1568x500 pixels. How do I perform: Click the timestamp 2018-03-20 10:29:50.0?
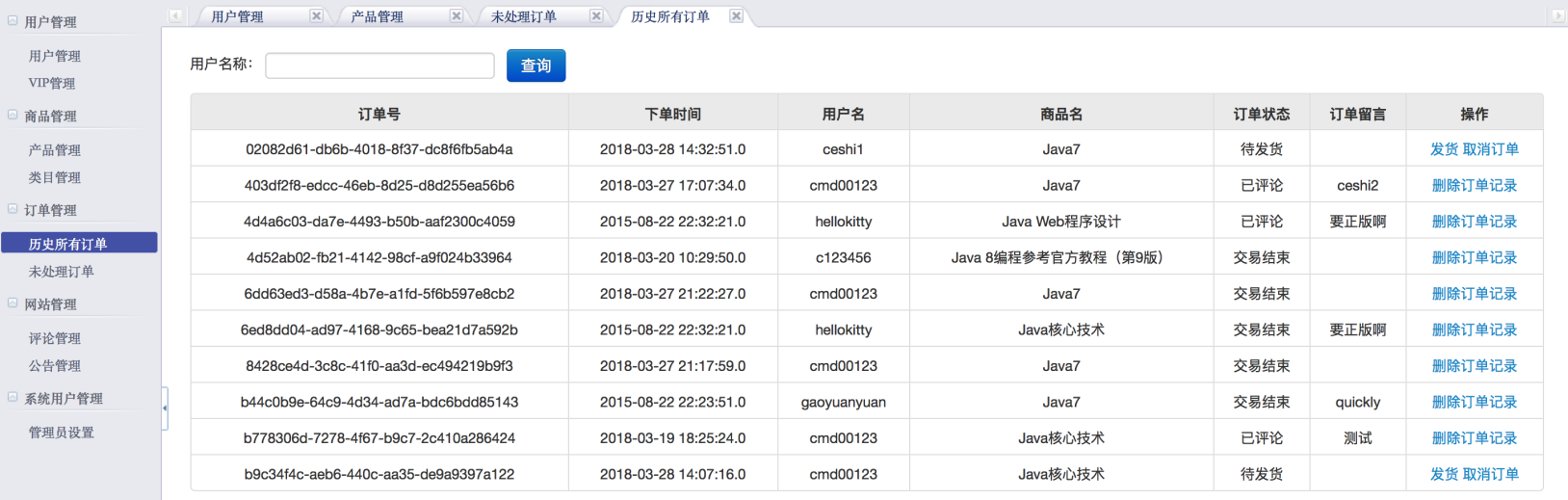point(673,257)
